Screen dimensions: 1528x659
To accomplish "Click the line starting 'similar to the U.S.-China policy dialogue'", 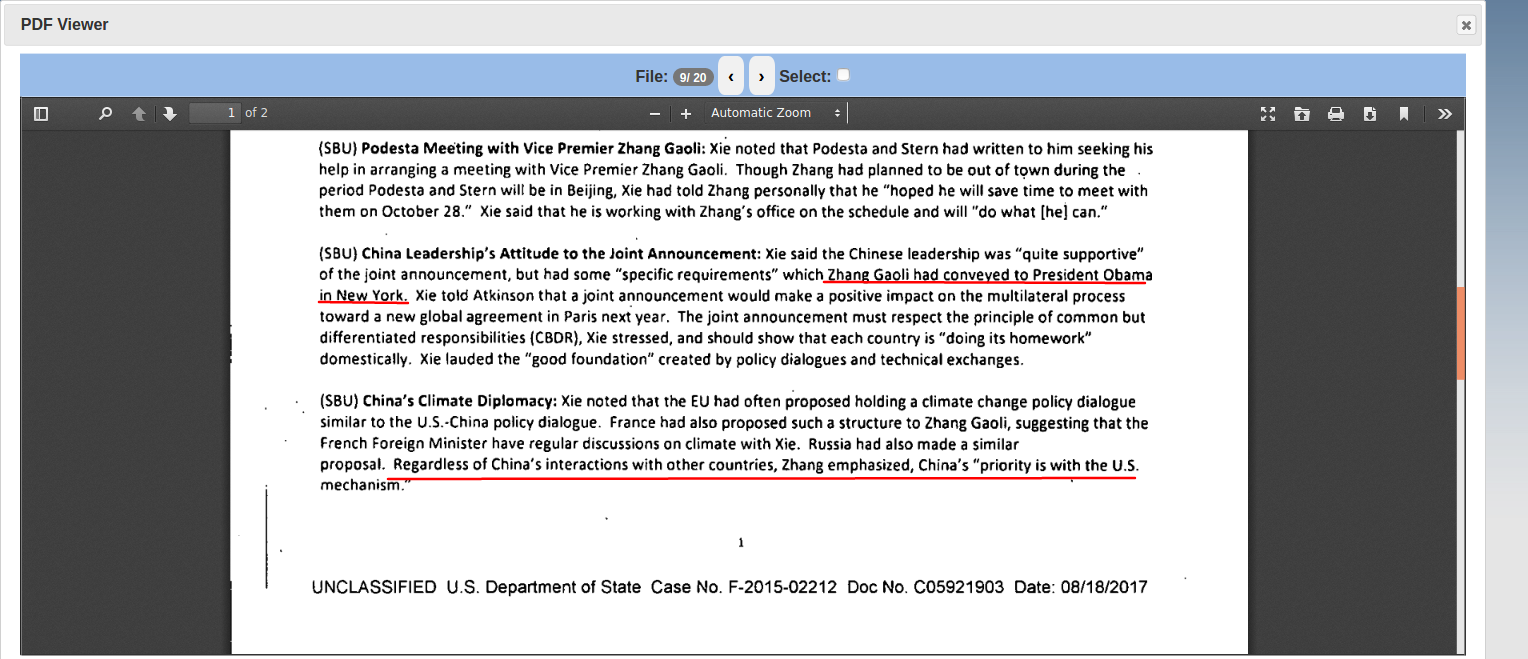I will point(734,423).
